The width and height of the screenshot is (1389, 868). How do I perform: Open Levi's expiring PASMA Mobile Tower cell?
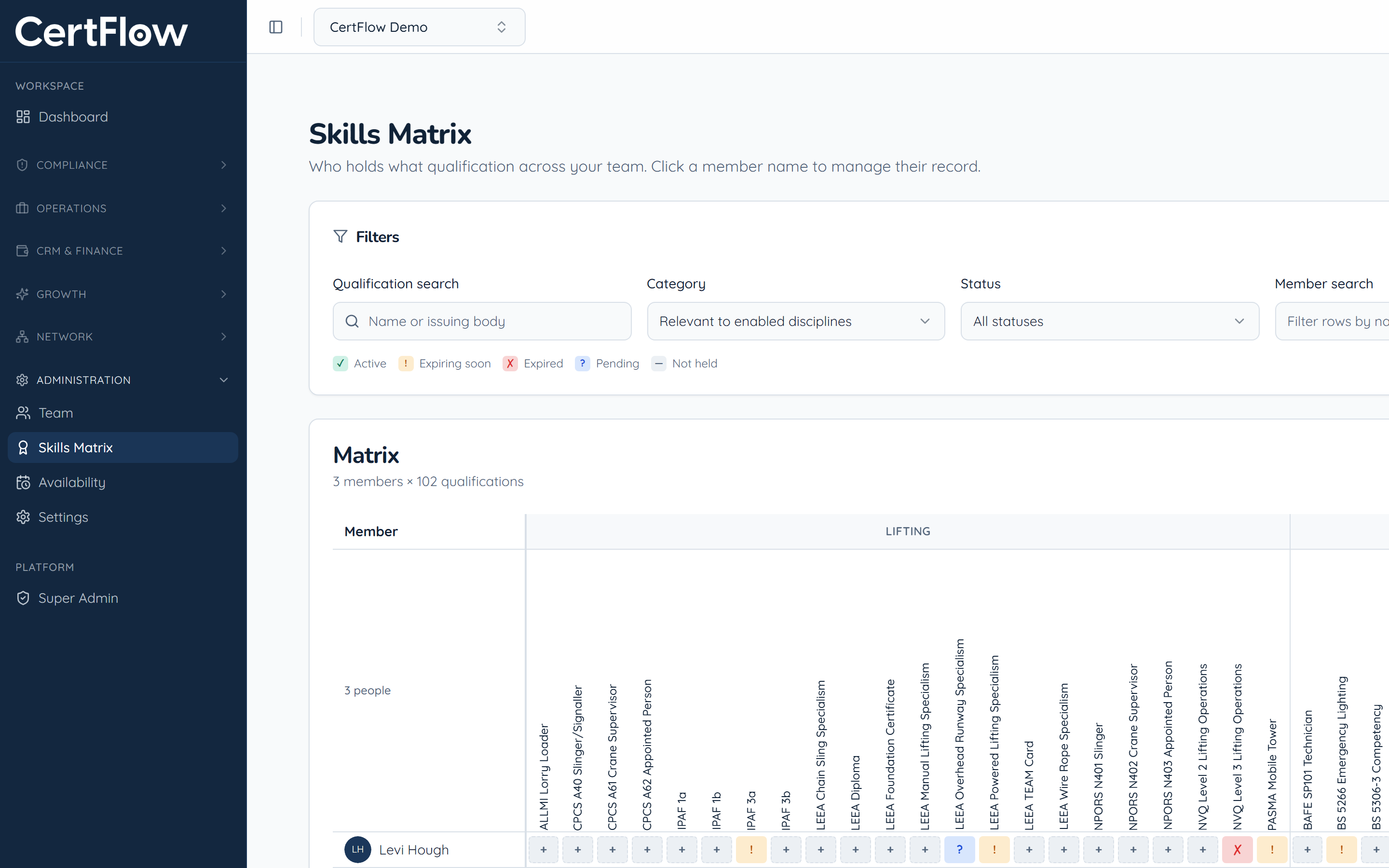click(1272, 850)
